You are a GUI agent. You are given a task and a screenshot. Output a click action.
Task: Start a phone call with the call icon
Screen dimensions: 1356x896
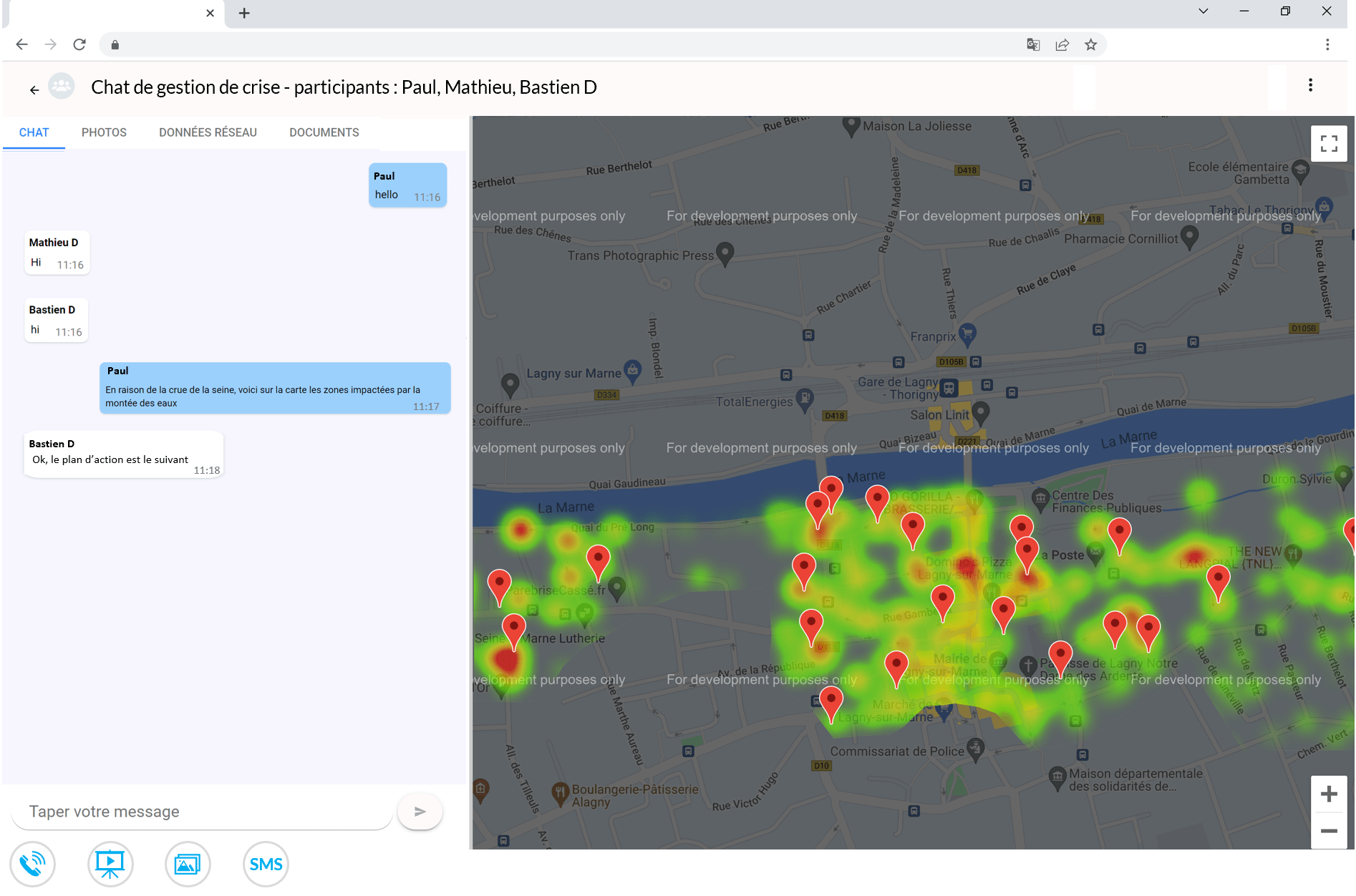point(32,864)
